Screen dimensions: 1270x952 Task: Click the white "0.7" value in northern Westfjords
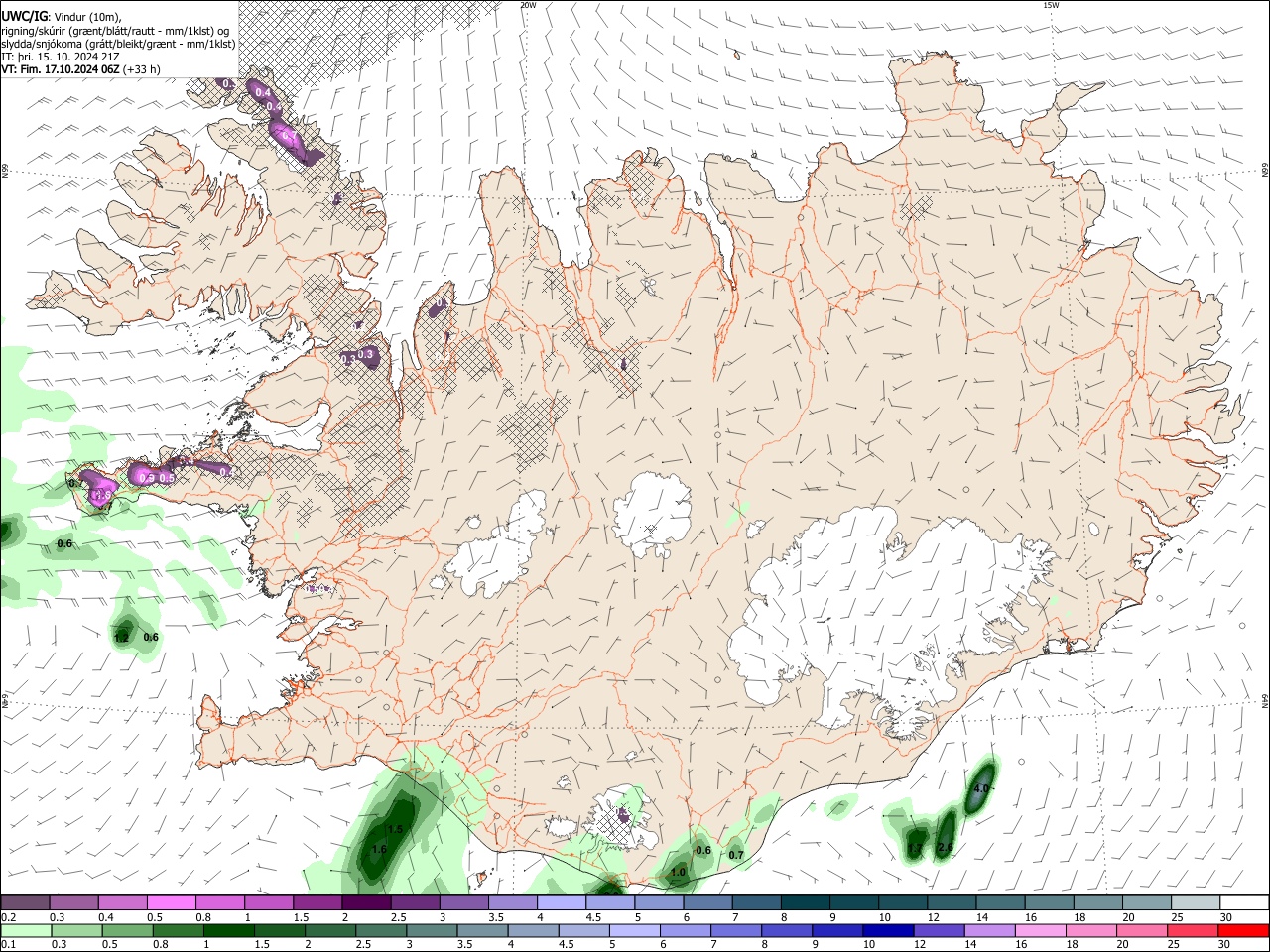[290, 136]
